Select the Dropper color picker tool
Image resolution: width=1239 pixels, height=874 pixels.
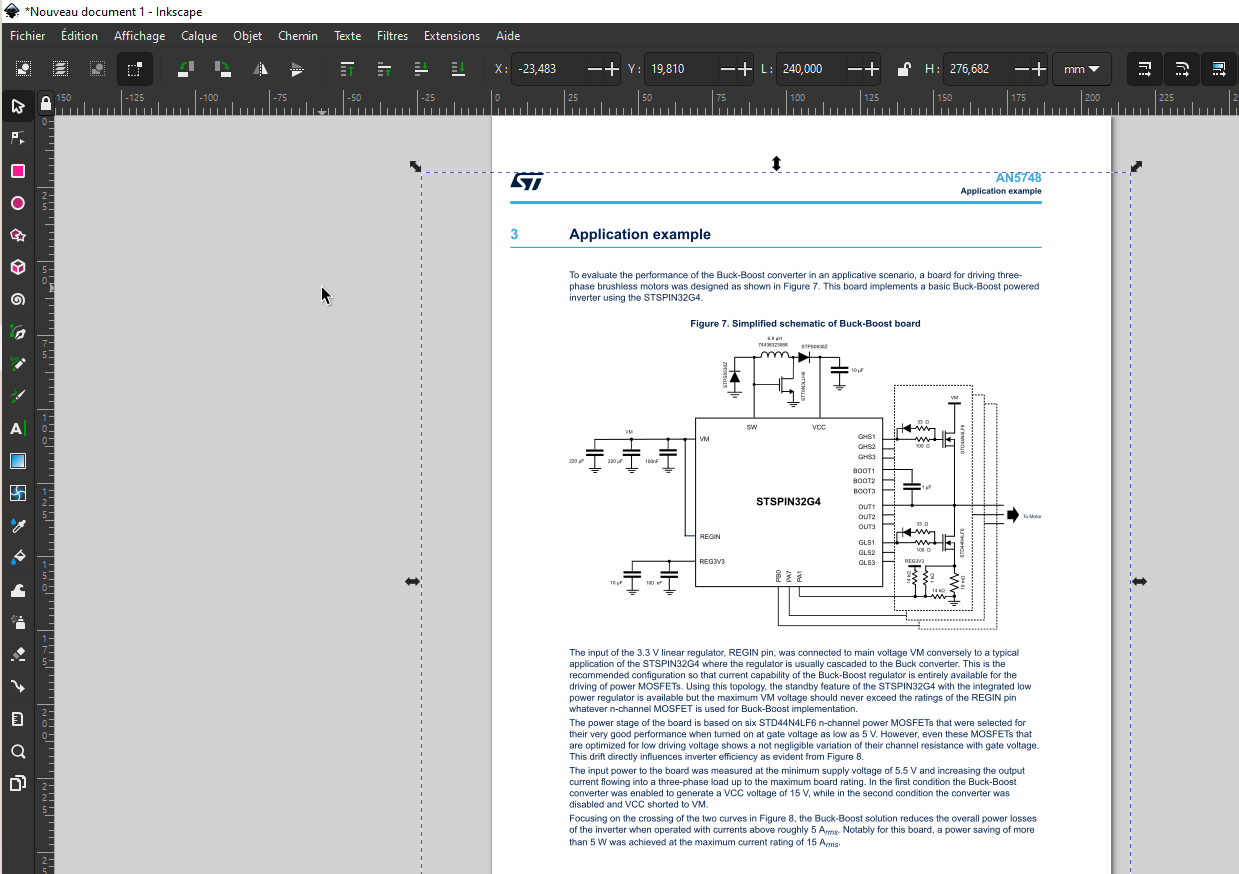[17, 525]
